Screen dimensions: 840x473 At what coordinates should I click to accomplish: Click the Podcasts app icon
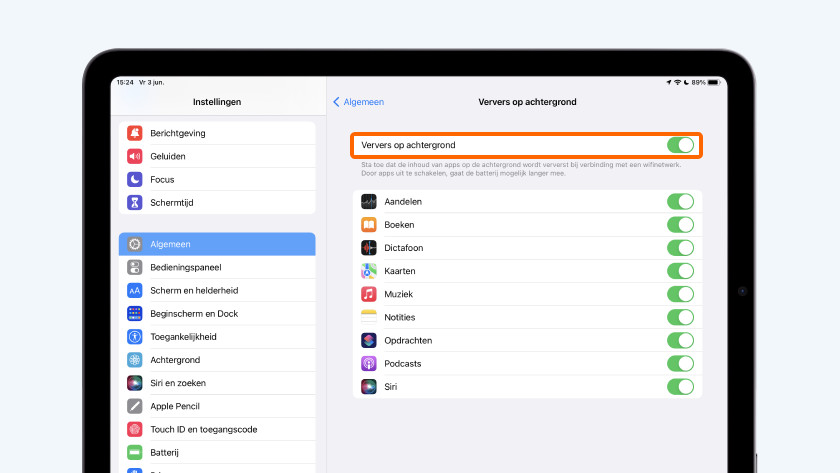point(369,363)
